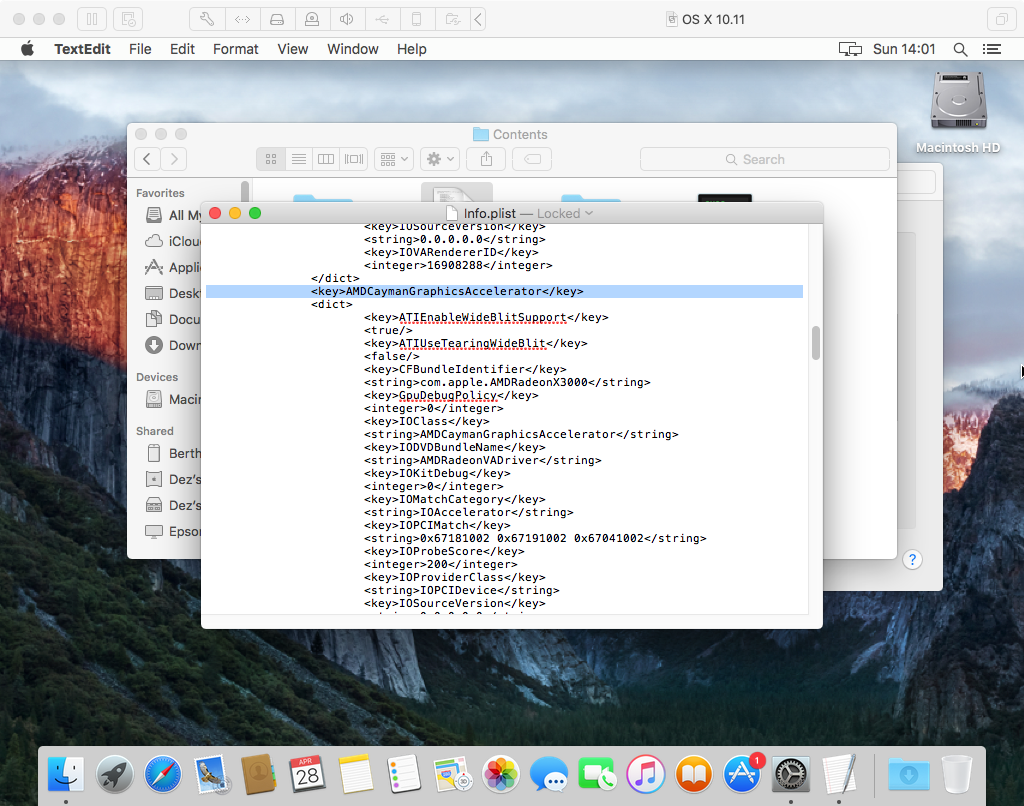Click the mobile device icon in the VM toolbar
1024x806 pixels.
coord(417,19)
